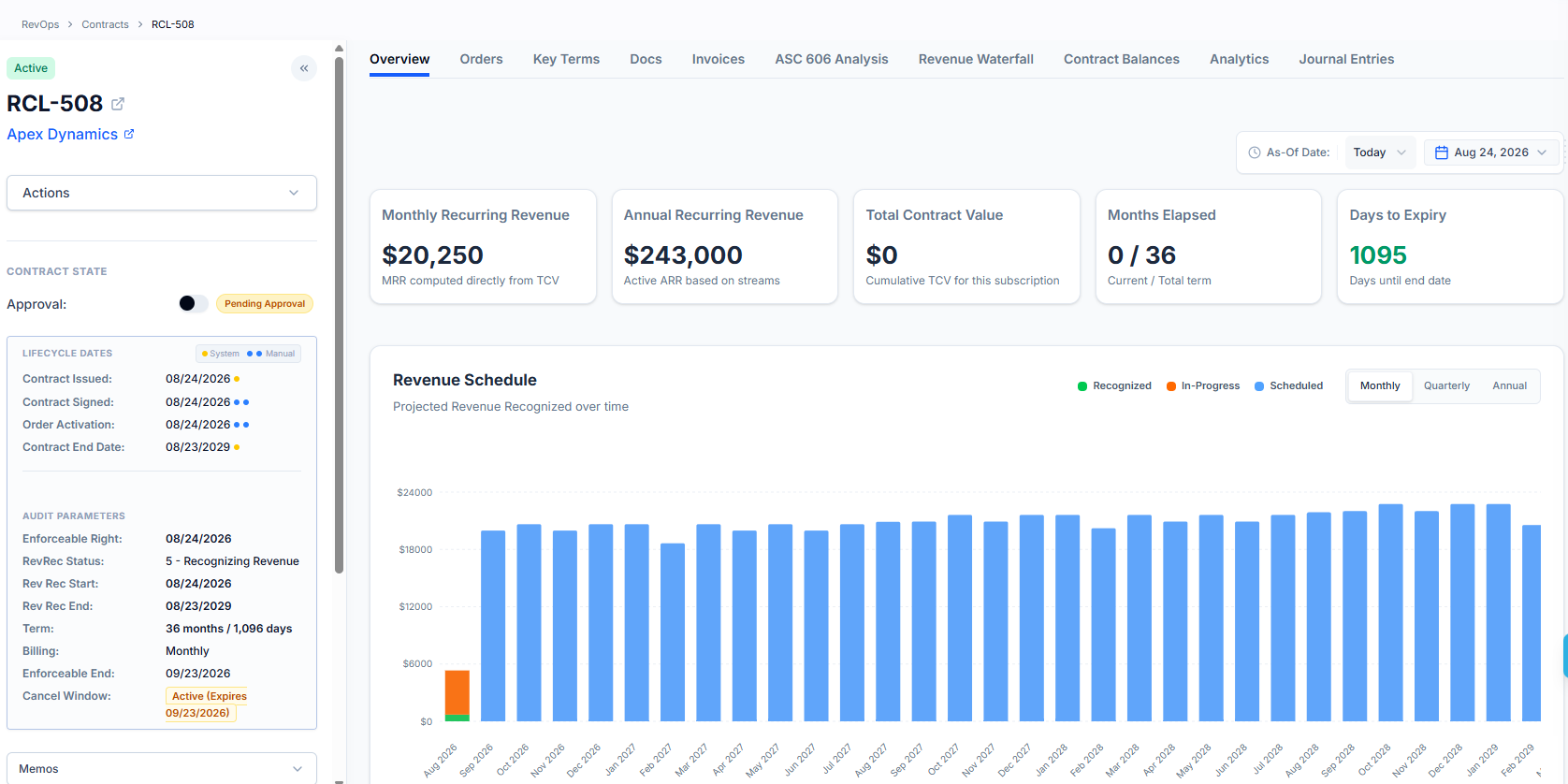1568x784 pixels.
Task: Click the System legend indicator in Lifecycle Dates
Action: pos(221,354)
